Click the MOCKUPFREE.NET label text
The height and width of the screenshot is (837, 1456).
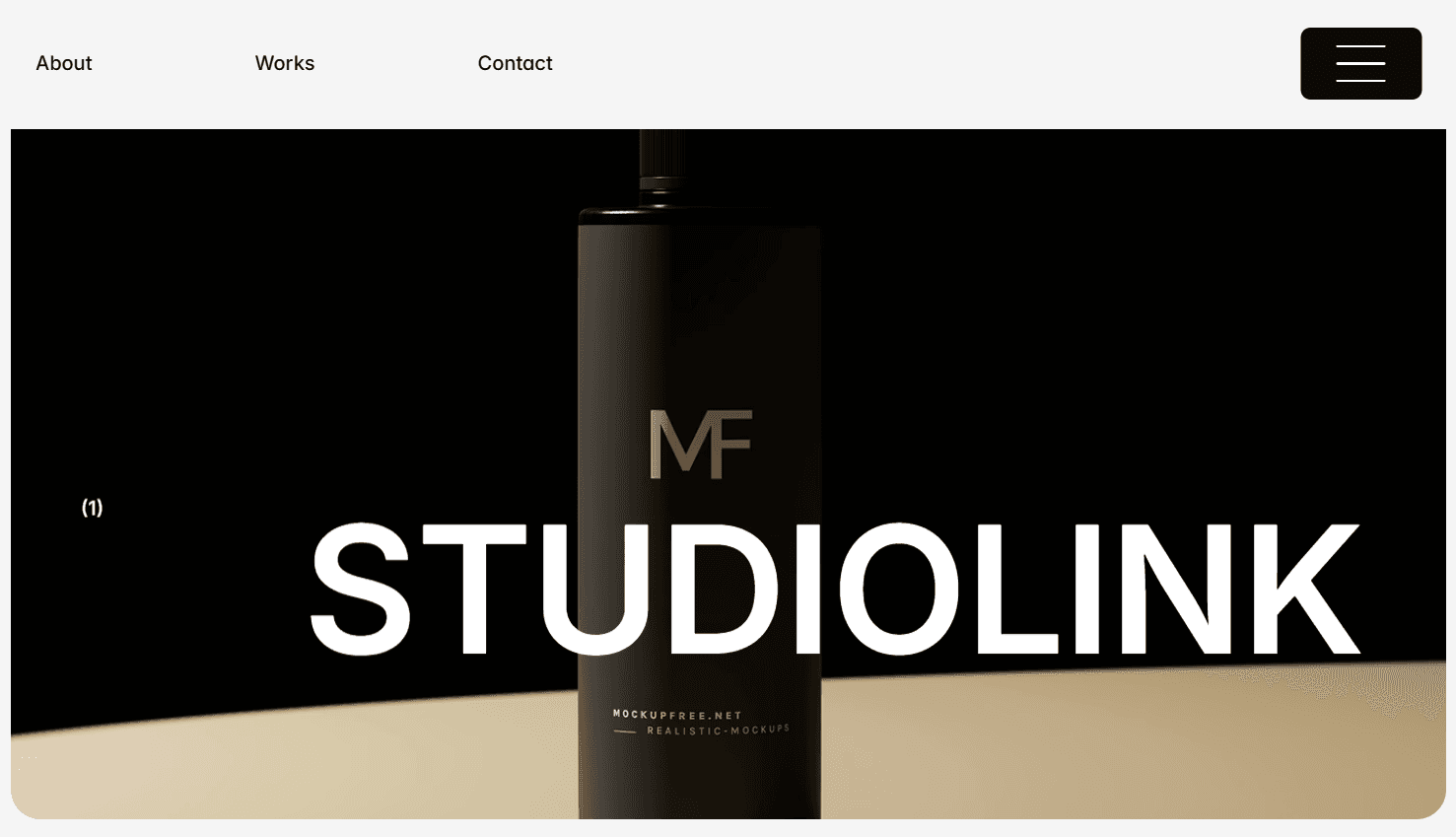[677, 715]
